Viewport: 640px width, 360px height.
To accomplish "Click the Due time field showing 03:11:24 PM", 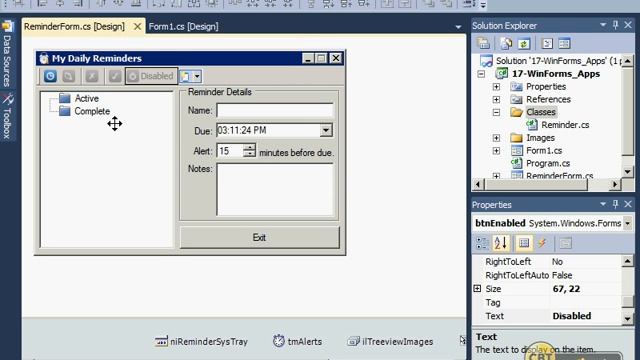I will click(268, 130).
